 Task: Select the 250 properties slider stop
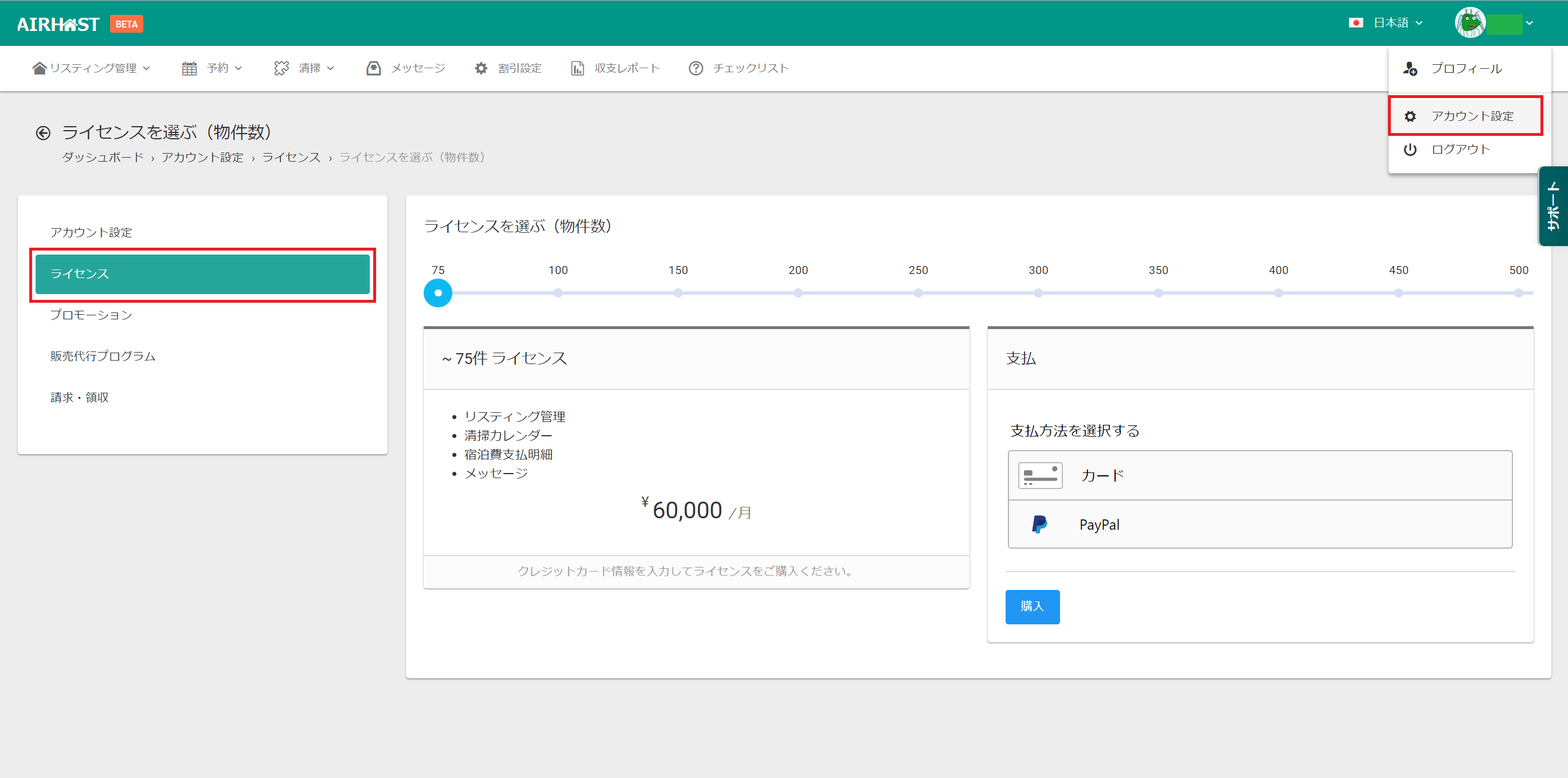pos(918,293)
